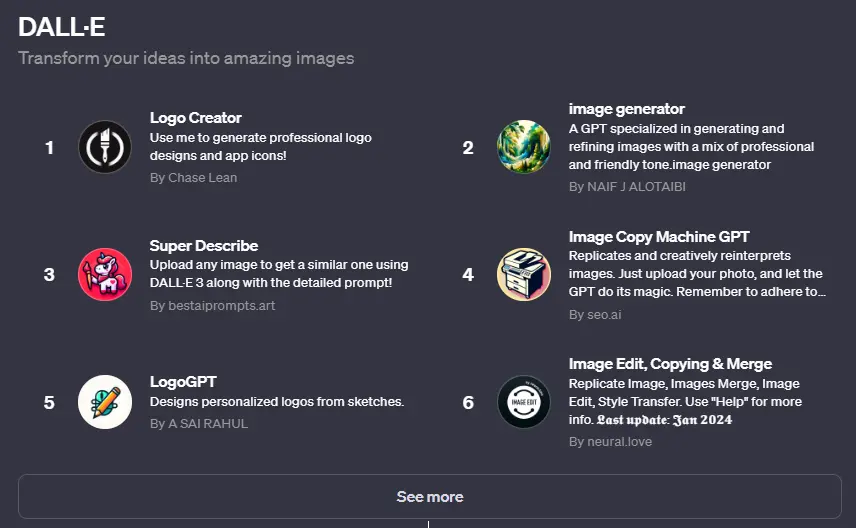Open the image generator forest avatar

pyautogui.click(x=524, y=147)
